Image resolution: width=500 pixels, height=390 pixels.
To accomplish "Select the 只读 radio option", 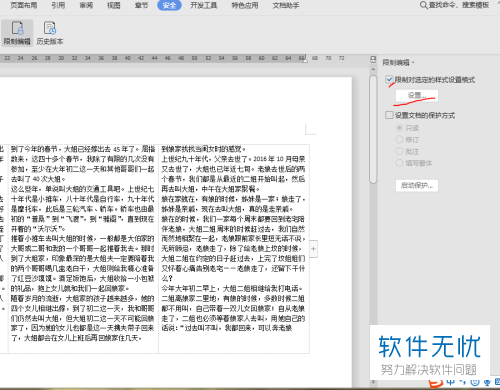I will click(399, 128).
